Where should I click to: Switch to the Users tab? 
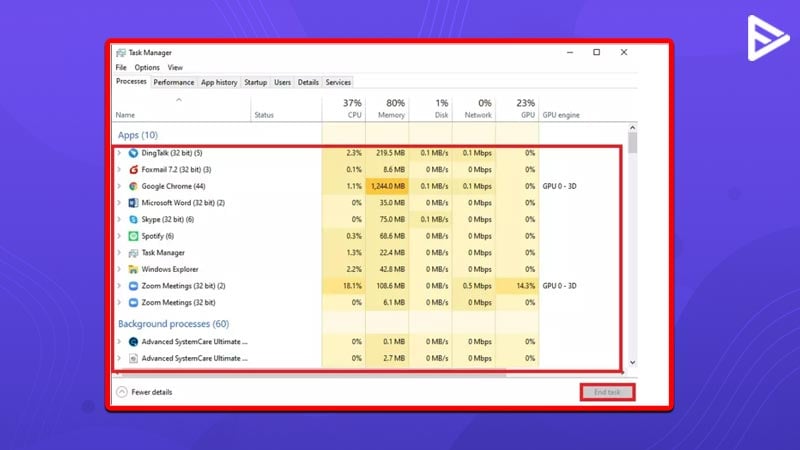pos(282,82)
